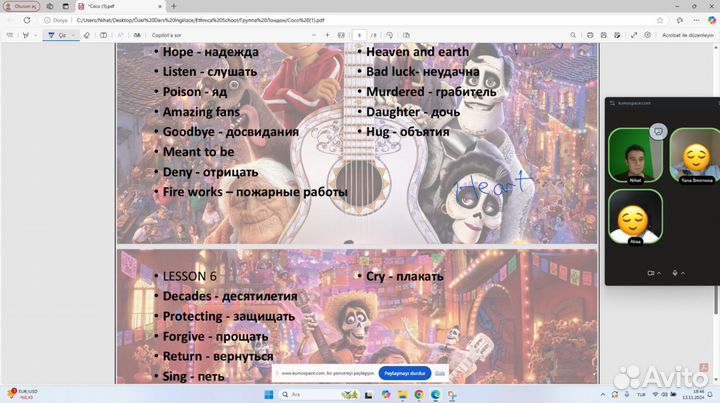The width and height of the screenshot is (720, 403).
Task: Mute microphone in Kumospace panel
Action: click(x=676, y=272)
